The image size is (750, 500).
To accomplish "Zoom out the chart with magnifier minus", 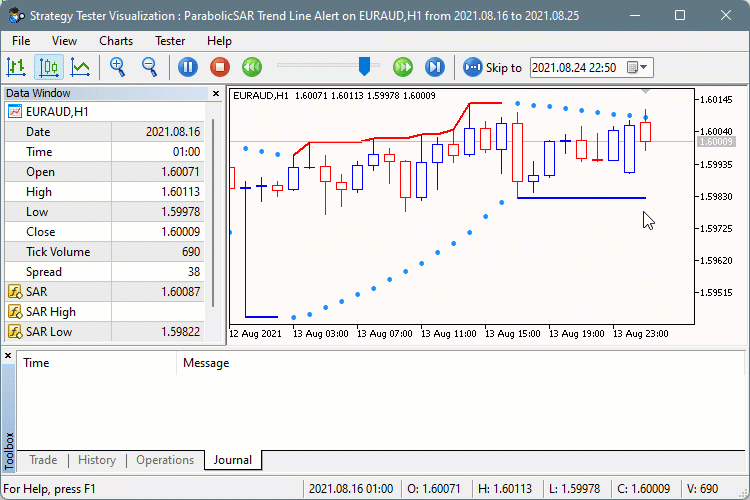I will tap(150, 67).
